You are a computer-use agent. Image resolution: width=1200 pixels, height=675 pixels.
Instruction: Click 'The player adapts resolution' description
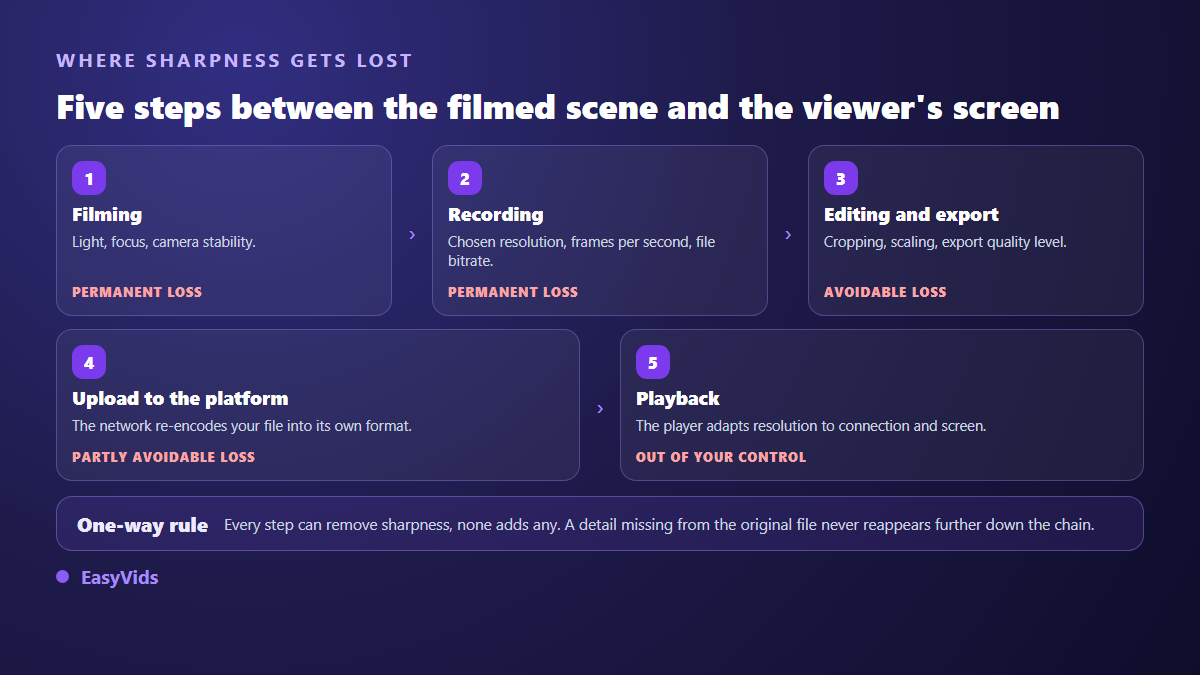pos(811,426)
